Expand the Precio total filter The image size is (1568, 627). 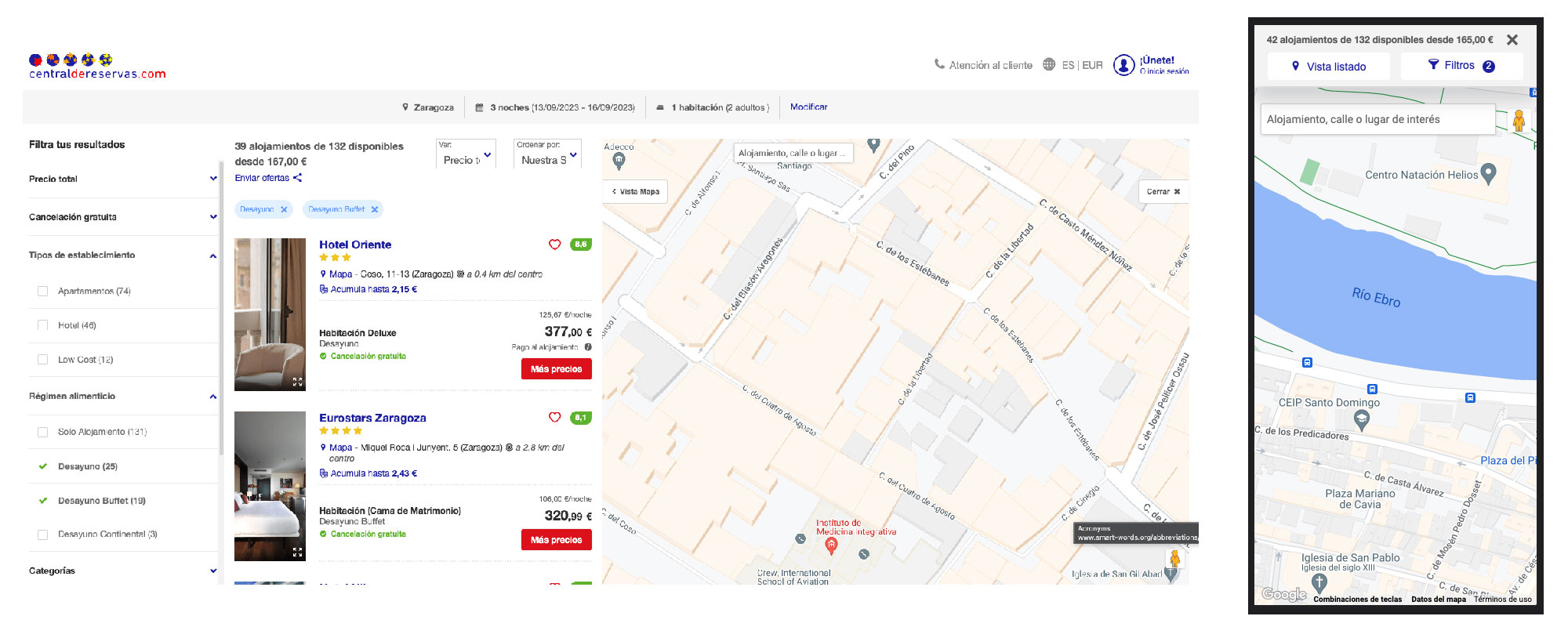tap(212, 179)
